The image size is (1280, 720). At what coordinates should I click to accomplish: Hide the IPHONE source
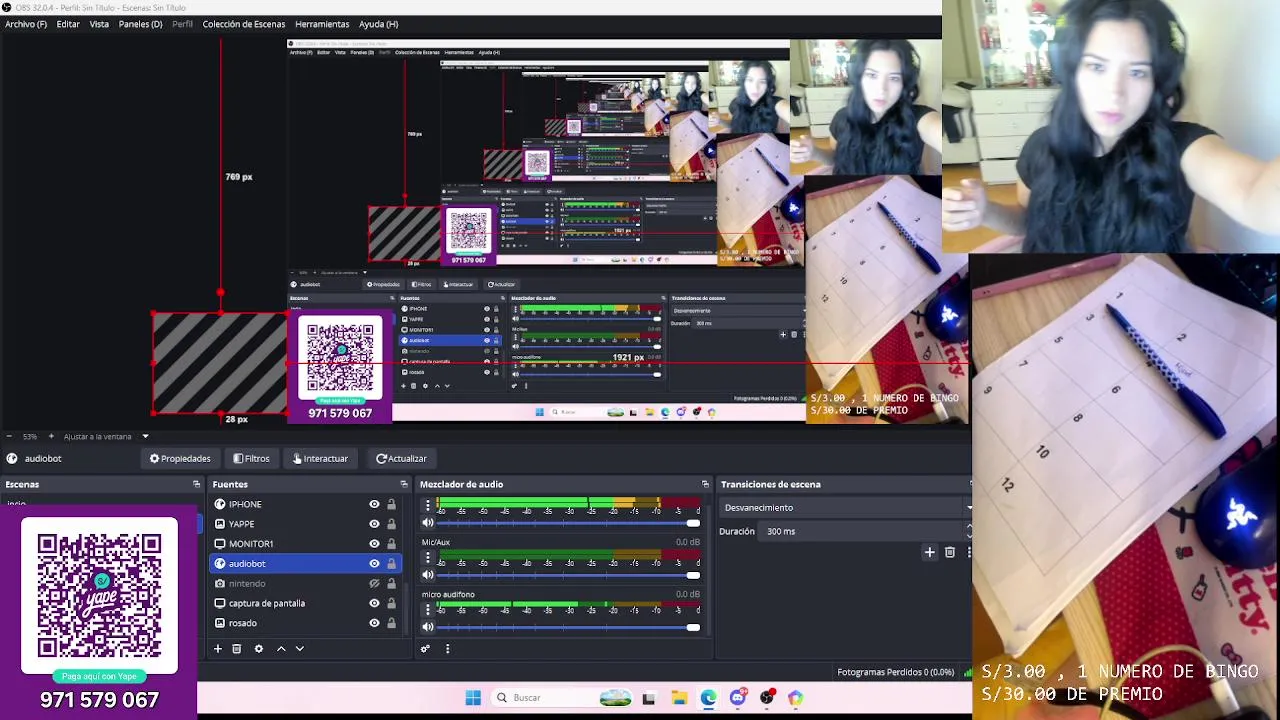tap(374, 504)
